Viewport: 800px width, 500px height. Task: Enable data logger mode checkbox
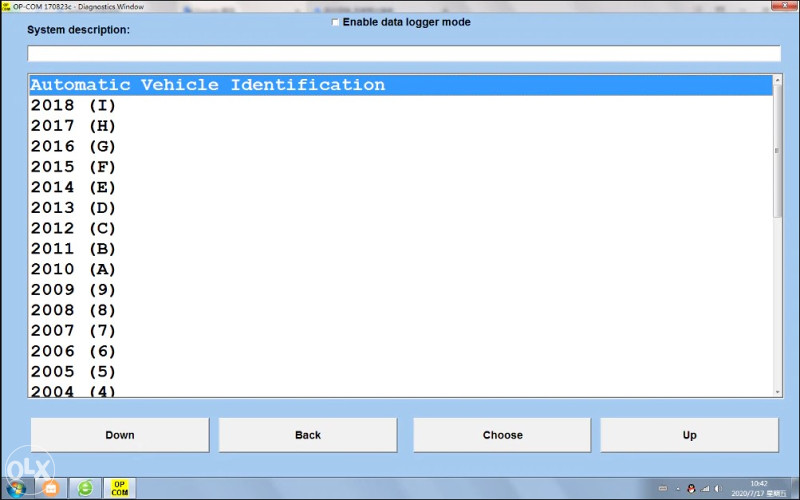(335, 22)
